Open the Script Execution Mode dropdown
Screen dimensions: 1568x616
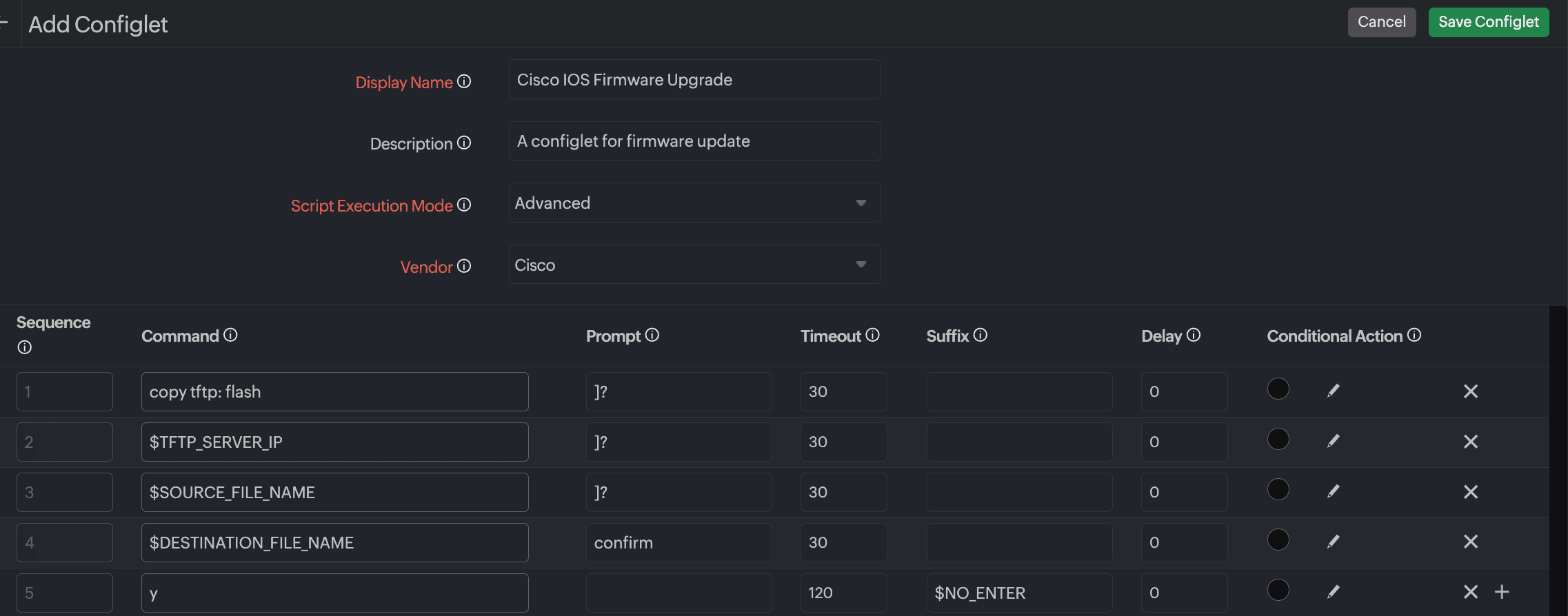click(x=694, y=203)
